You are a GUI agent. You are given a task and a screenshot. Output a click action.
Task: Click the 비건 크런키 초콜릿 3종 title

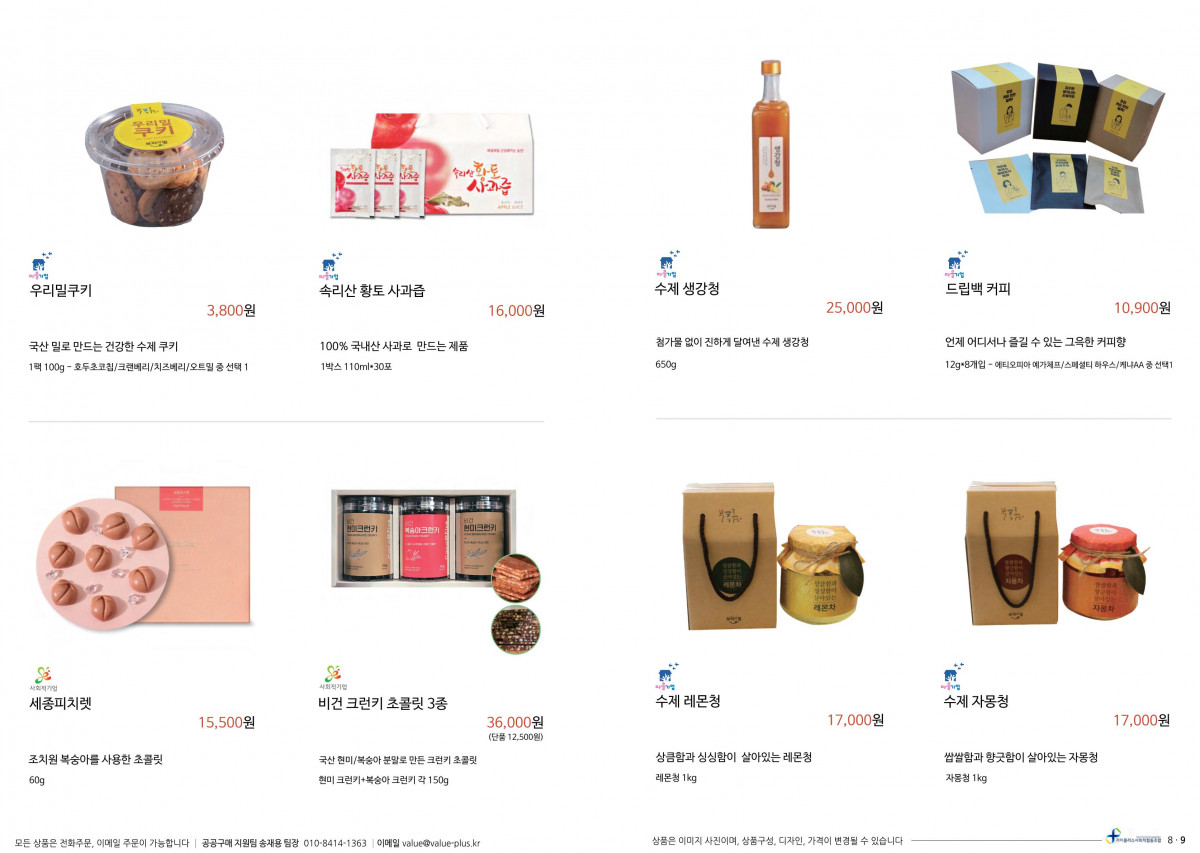[x=383, y=703]
